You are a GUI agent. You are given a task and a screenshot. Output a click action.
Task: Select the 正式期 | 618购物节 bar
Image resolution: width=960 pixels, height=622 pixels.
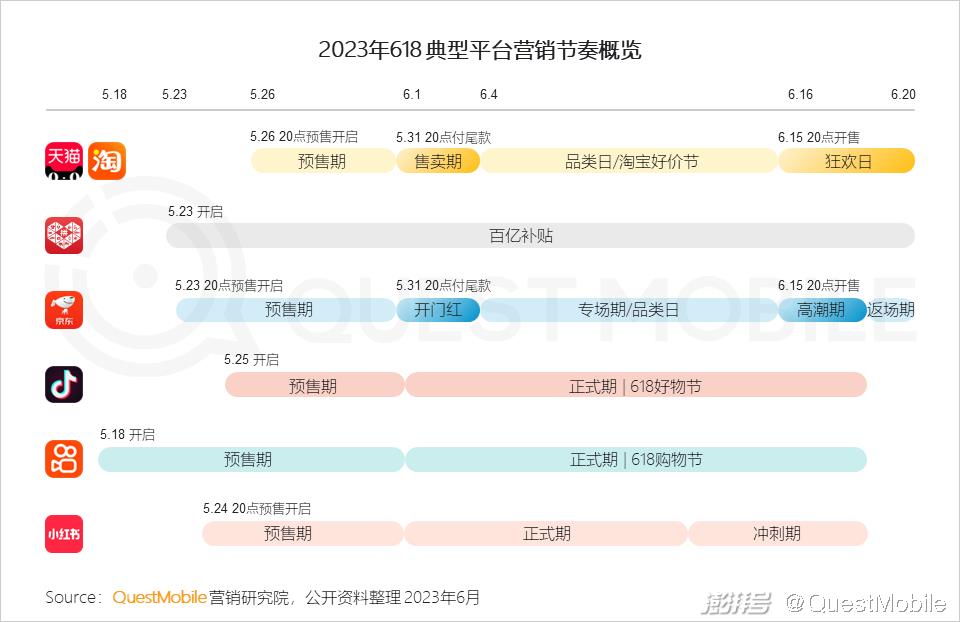(x=636, y=460)
